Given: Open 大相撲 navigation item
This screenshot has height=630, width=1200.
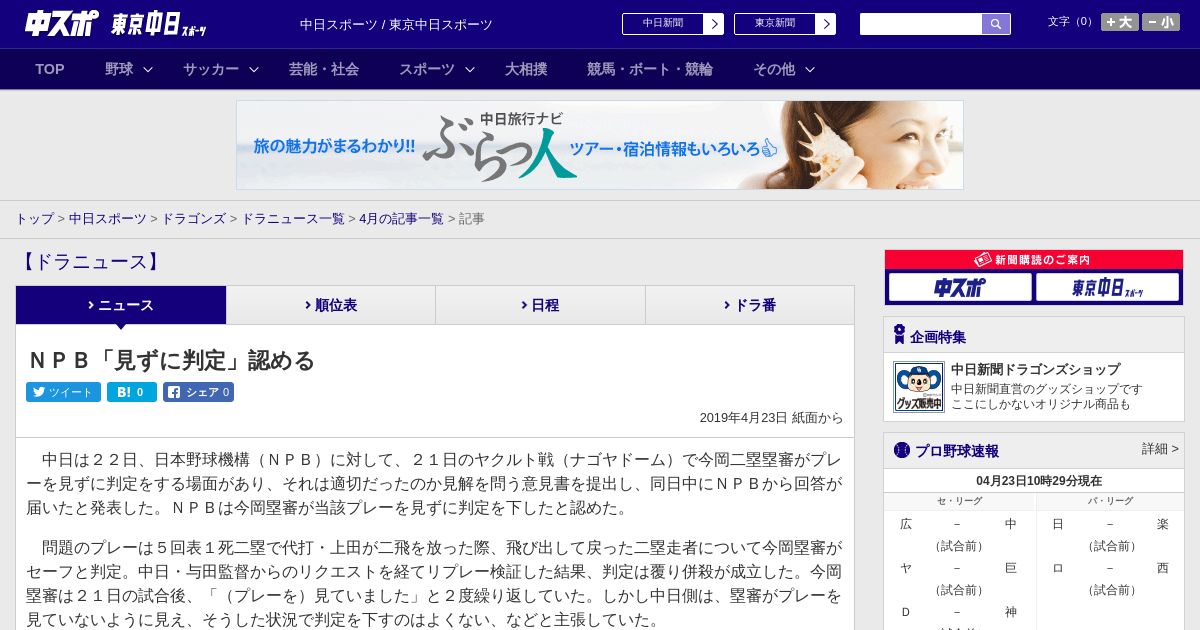Looking at the screenshot, I should 526,69.
